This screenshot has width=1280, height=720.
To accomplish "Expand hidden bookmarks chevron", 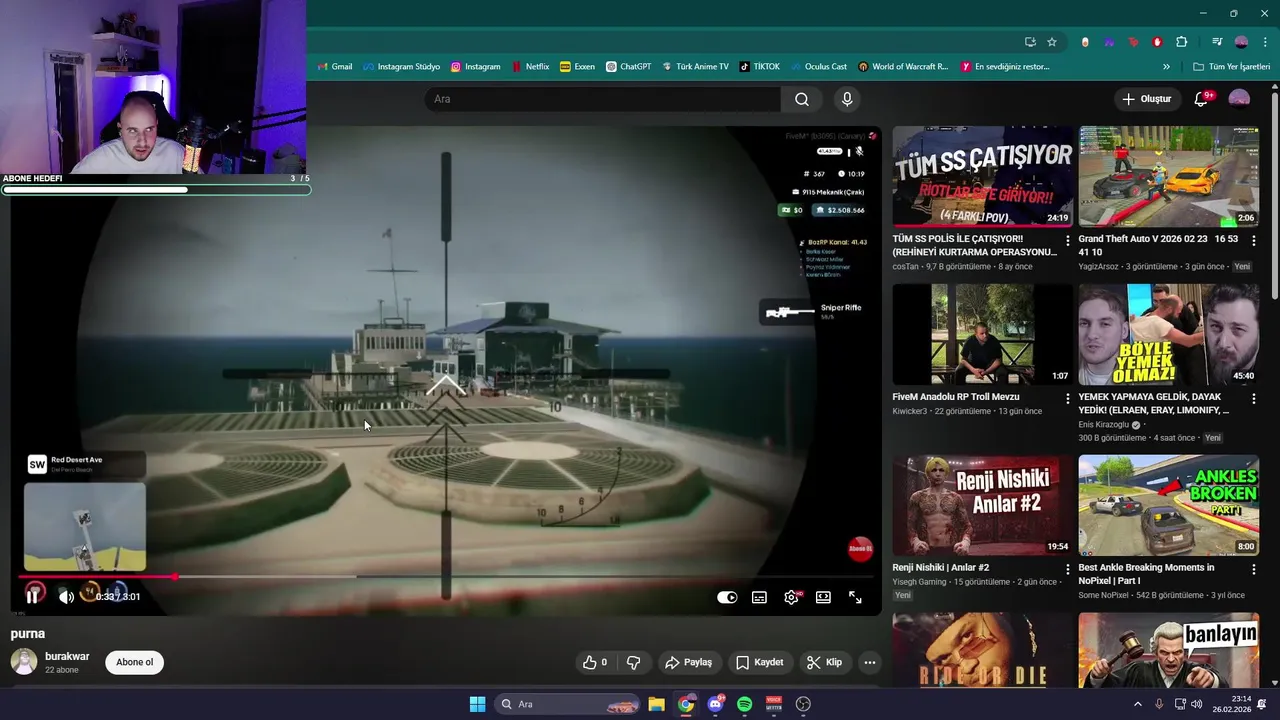I will (1166, 67).
